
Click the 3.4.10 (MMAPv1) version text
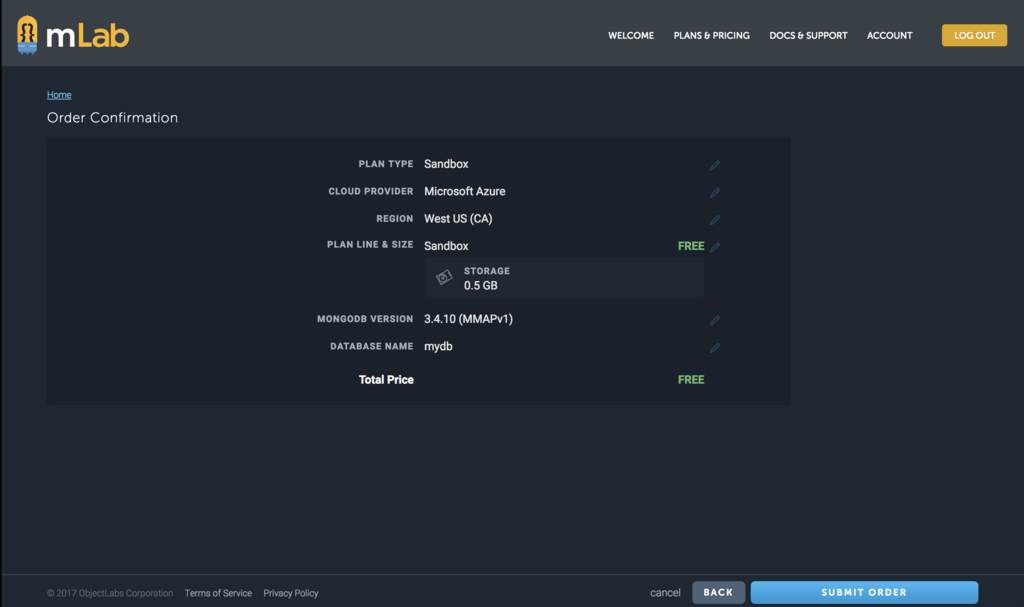click(468, 319)
